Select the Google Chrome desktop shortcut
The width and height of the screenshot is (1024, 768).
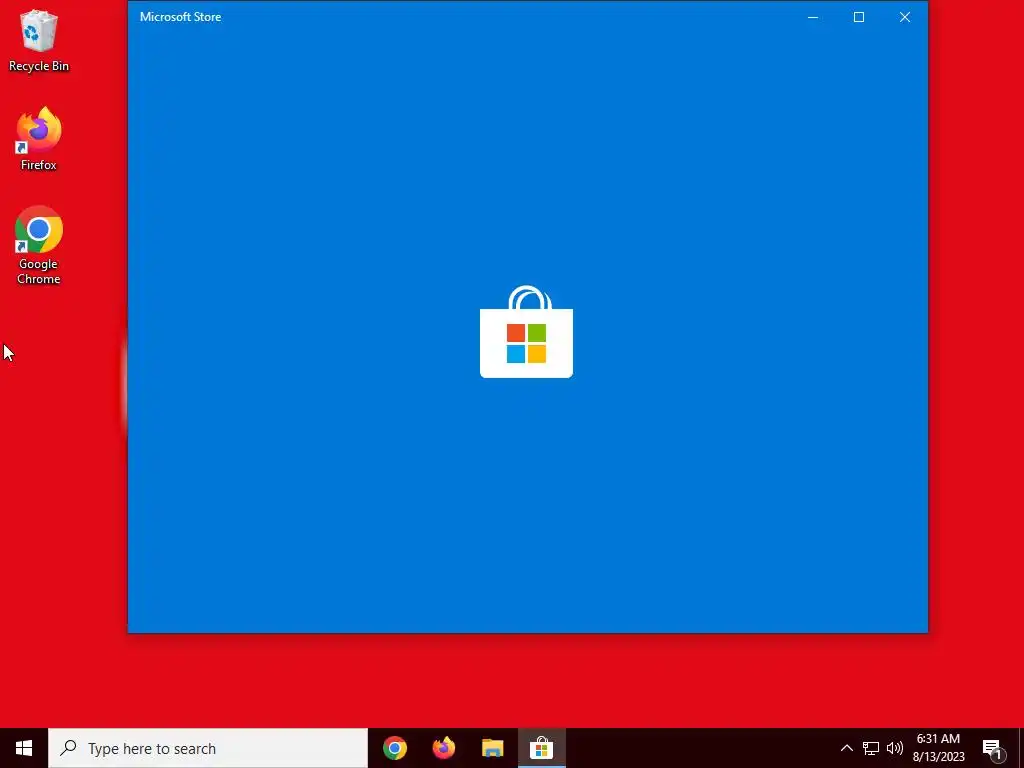click(39, 245)
